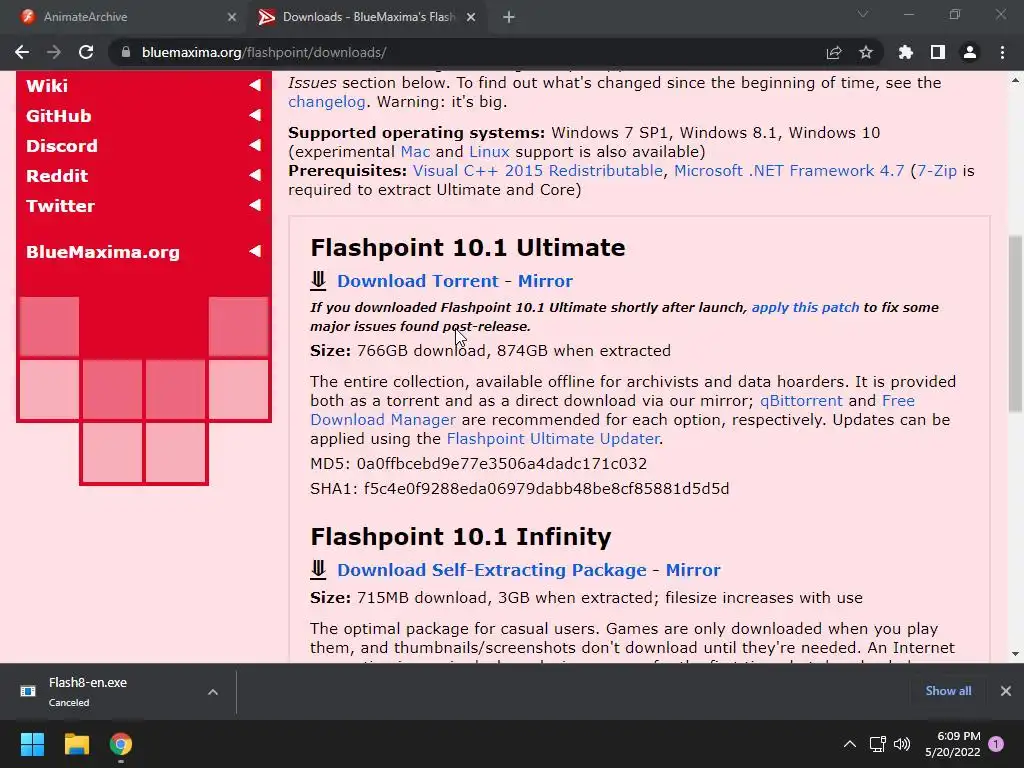Click the arrow beside Wiki
Viewport: 1024px width, 768px height.
click(x=255, y=85)
